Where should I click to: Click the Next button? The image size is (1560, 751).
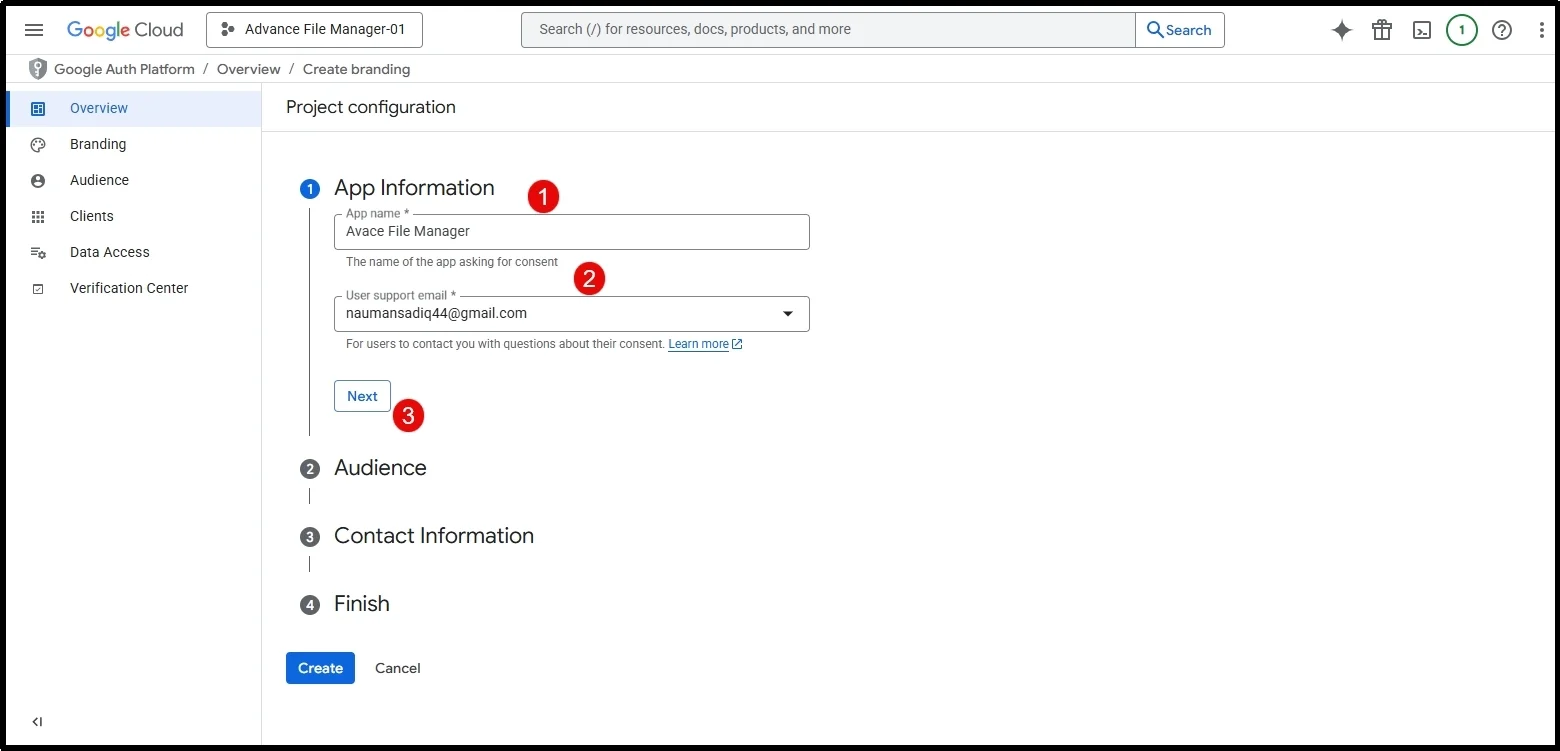point(362,396)
